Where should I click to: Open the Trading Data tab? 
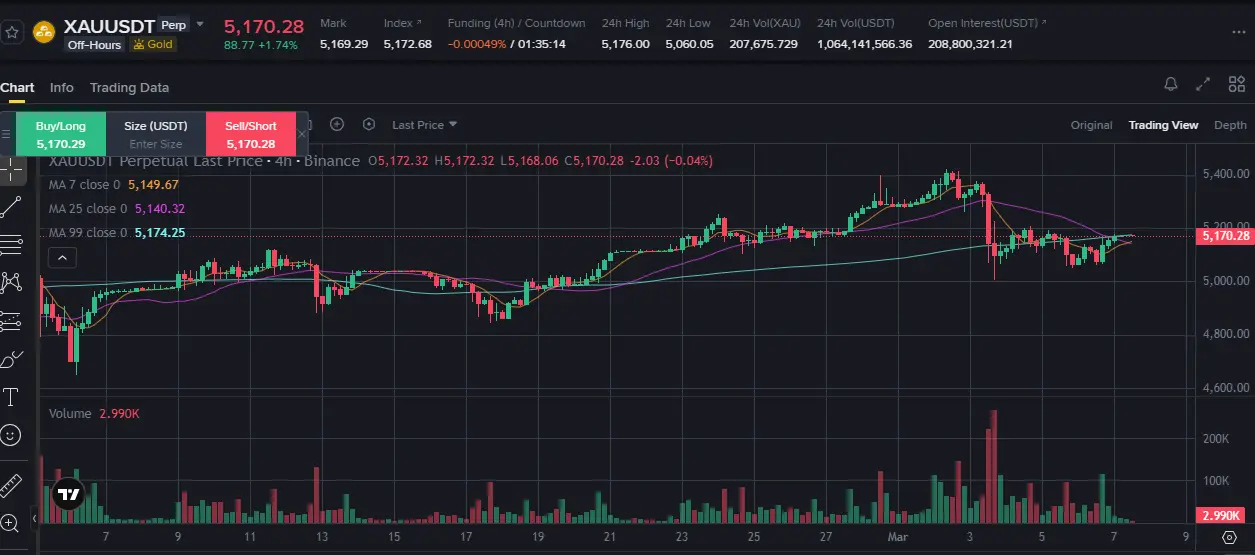pos(129,88)
